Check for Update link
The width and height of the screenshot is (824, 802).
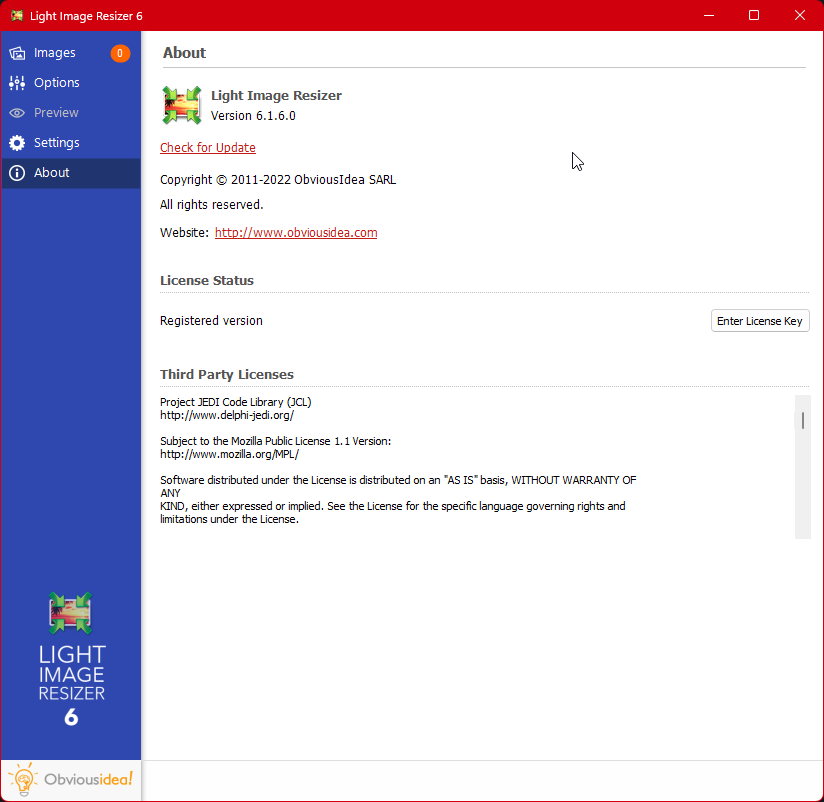pyautogui.click(x=208, y=148)
